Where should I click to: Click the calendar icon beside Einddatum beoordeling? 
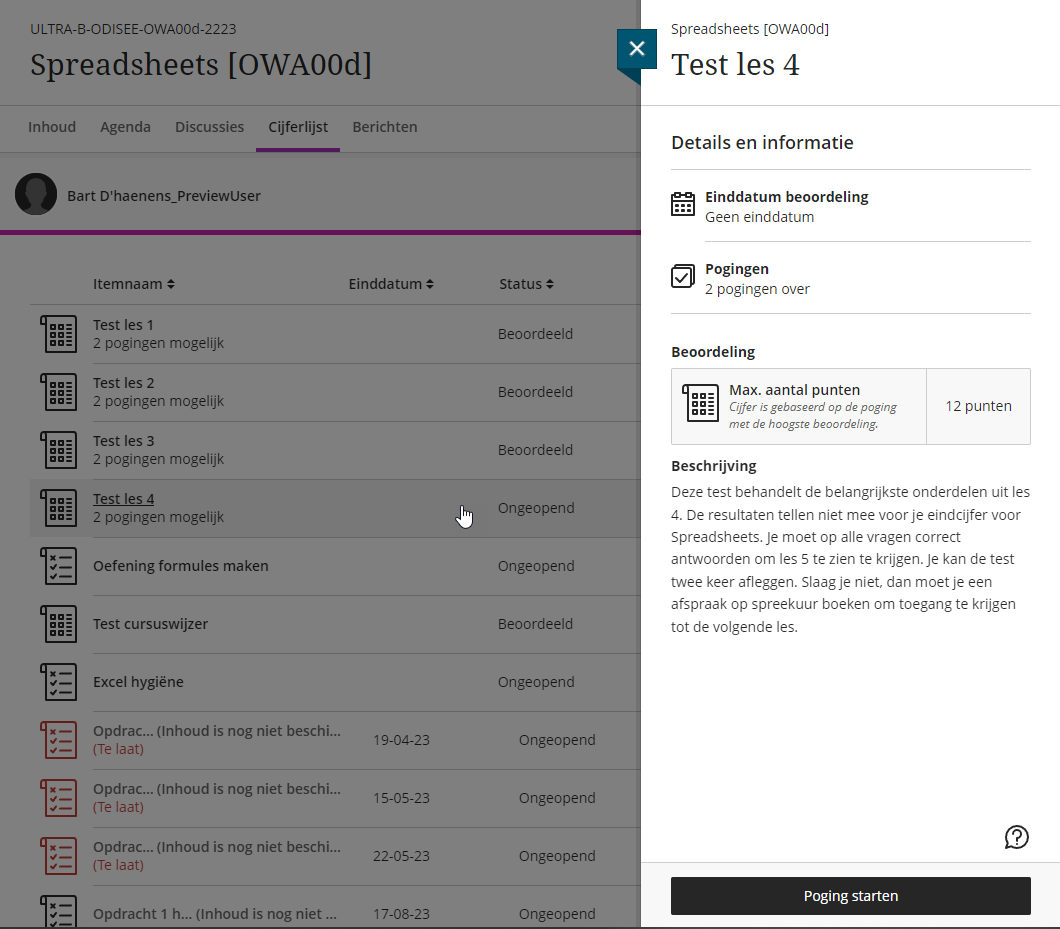tap(683, 204)
